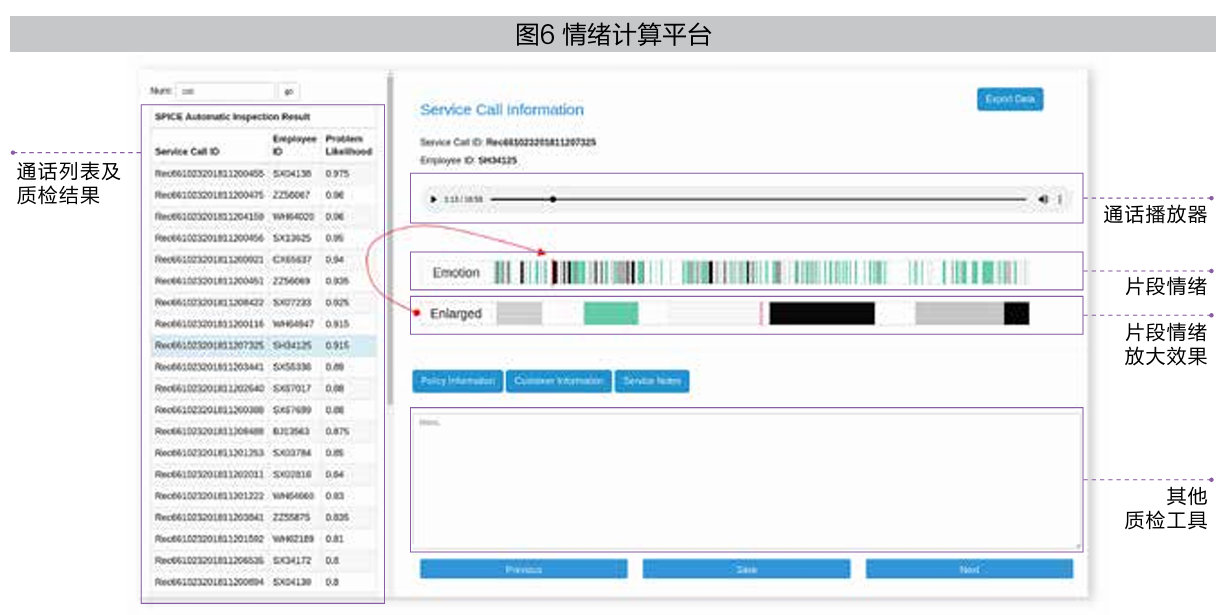
Task: Mute the audio player volume
Action: point(1043,200)
